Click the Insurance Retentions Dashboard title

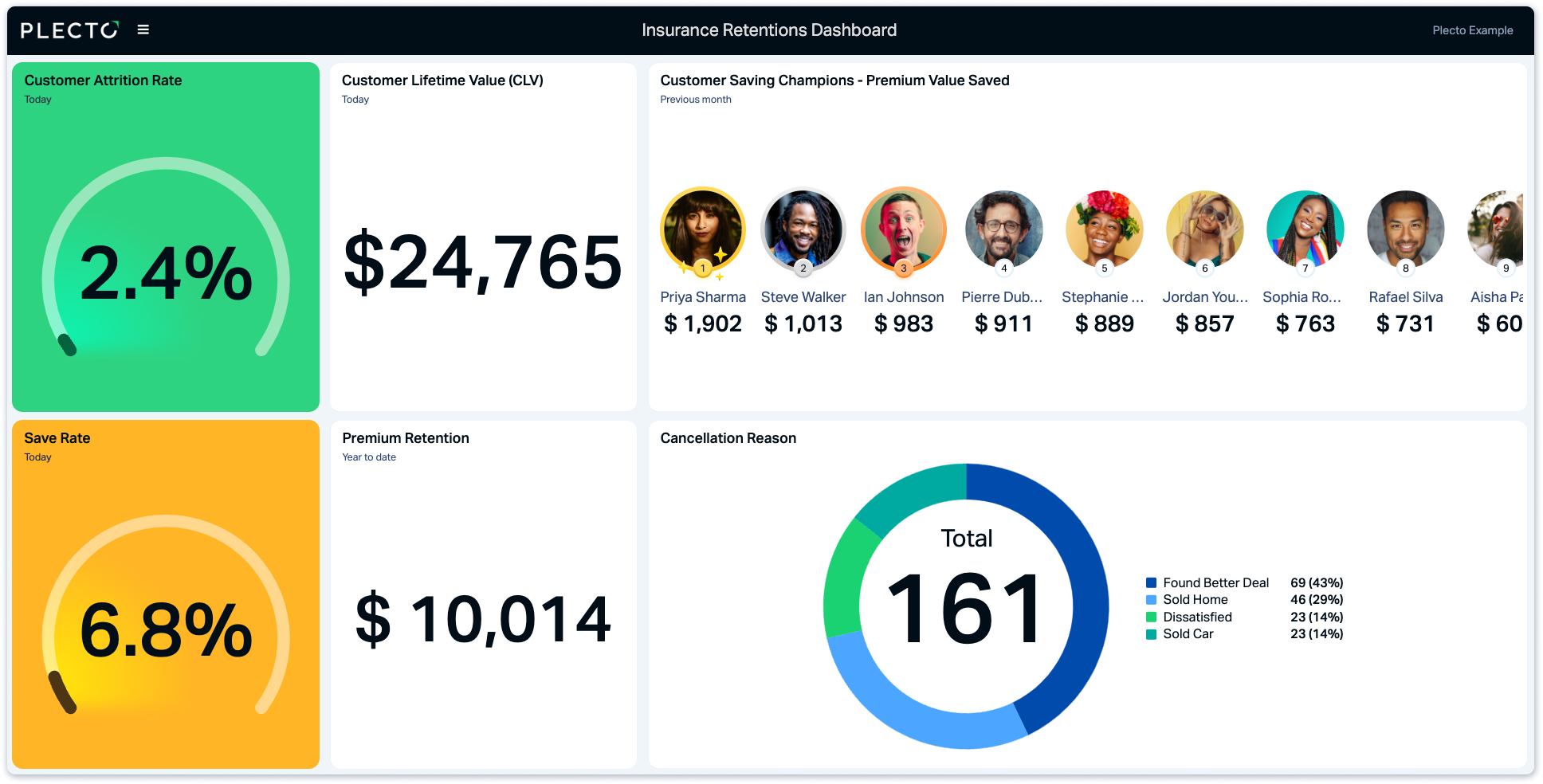(769, 30)
